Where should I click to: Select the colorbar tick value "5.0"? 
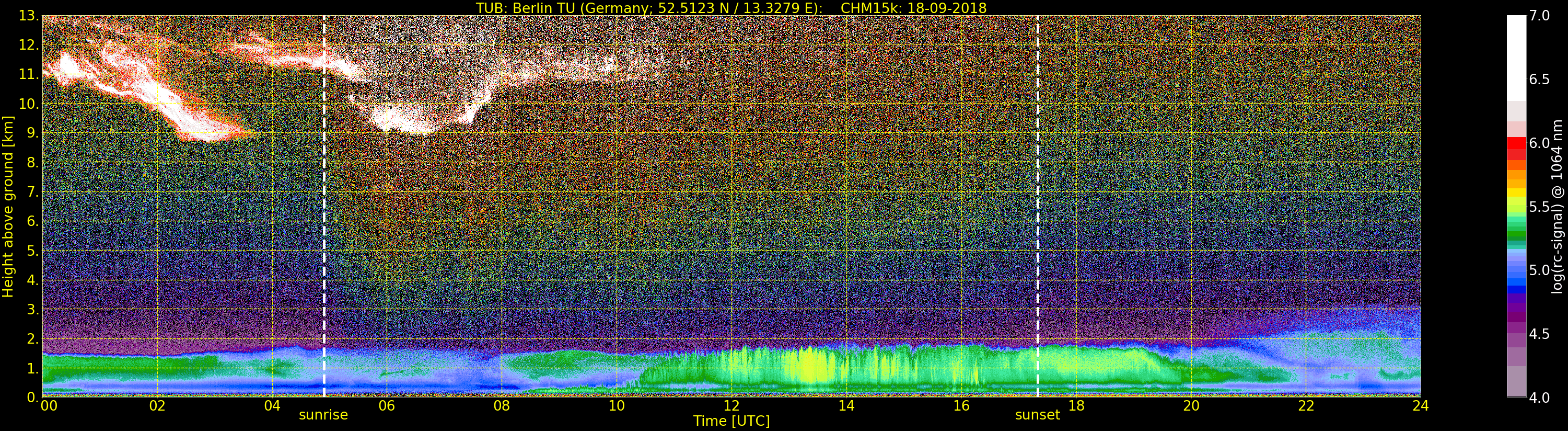click(1539, 270)
